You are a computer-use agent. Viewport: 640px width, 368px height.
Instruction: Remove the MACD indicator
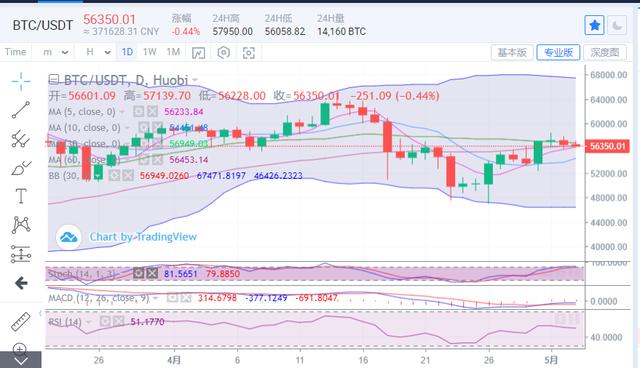[186, 298]
